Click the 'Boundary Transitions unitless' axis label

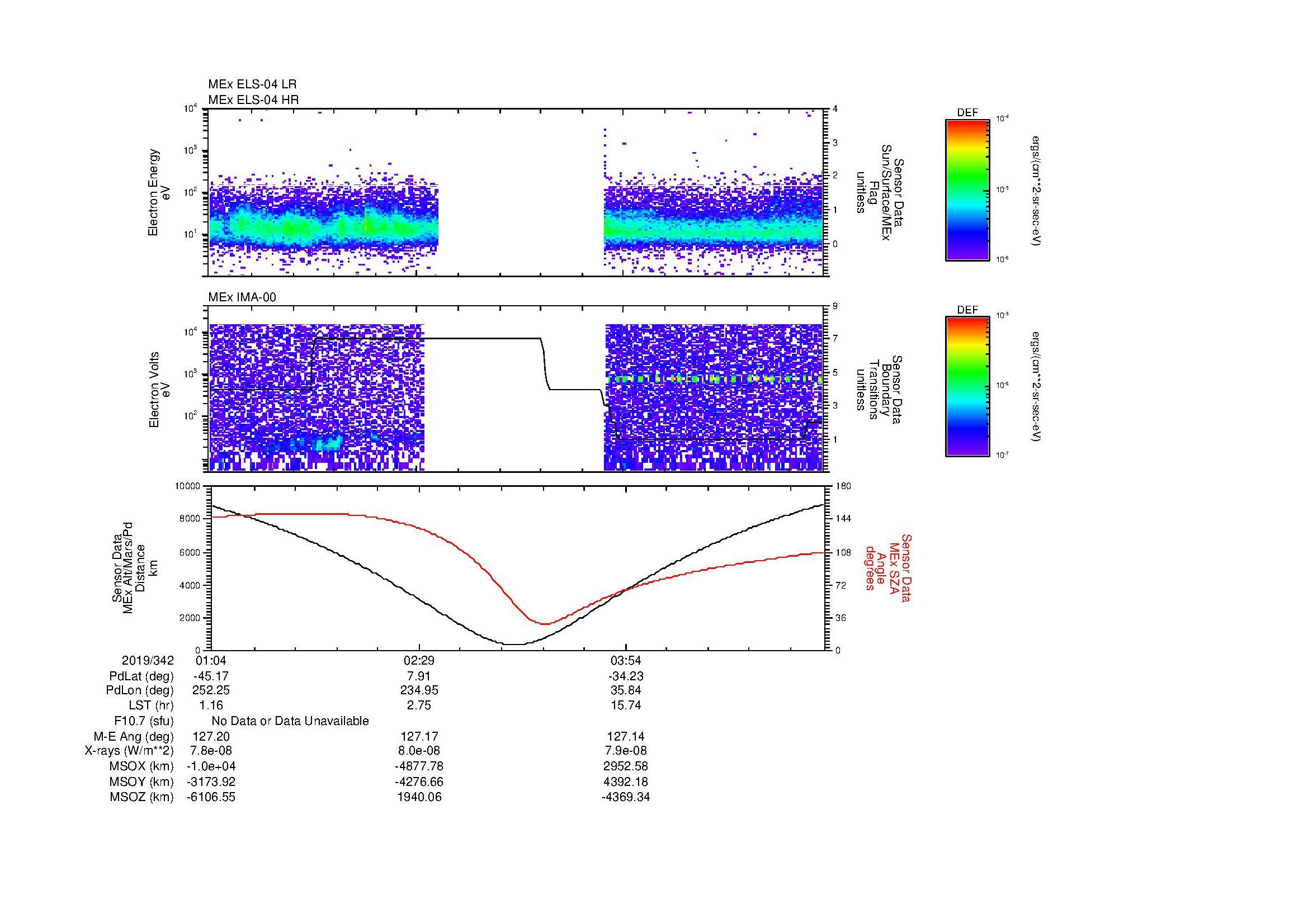[x=879, y=390]
